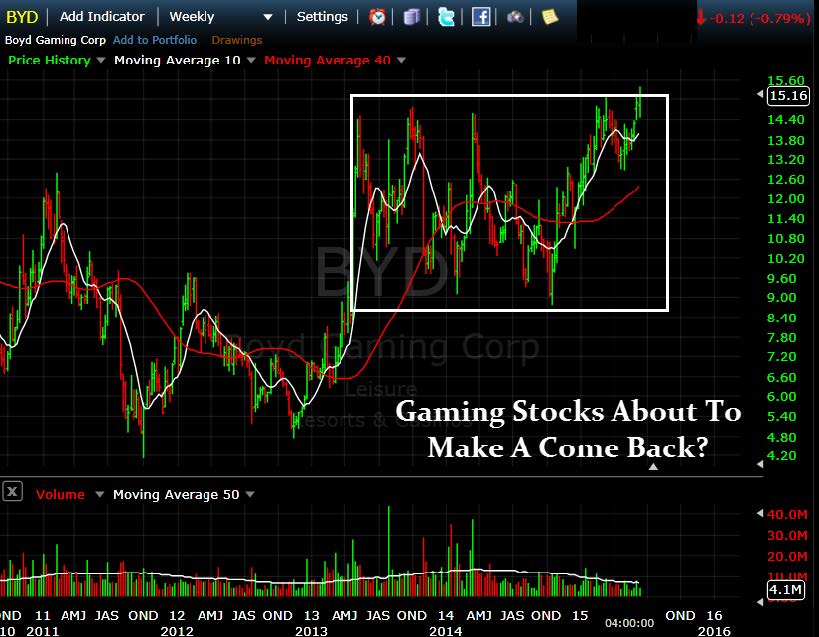Open the stacked pages layout icon
The width and height of the screenshot is (819, 637).
tap(412, 17)
